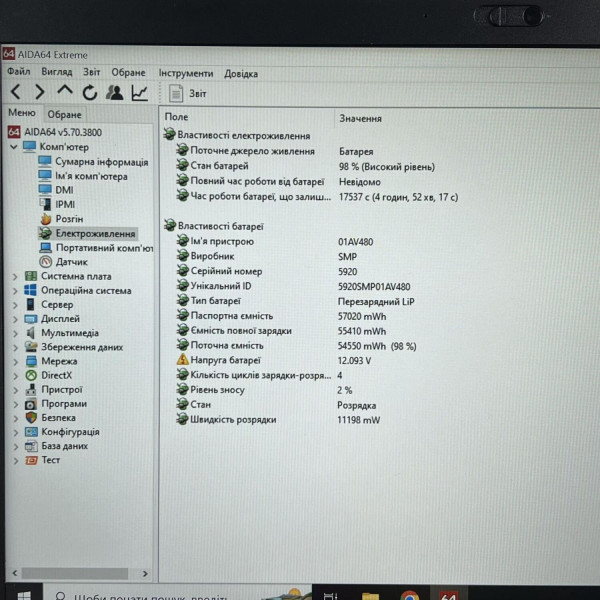Image resolution: width=600 pixels, height=600 pixels.
Task: Select the Рівень зносу row
Action: (x=264, y=390)
